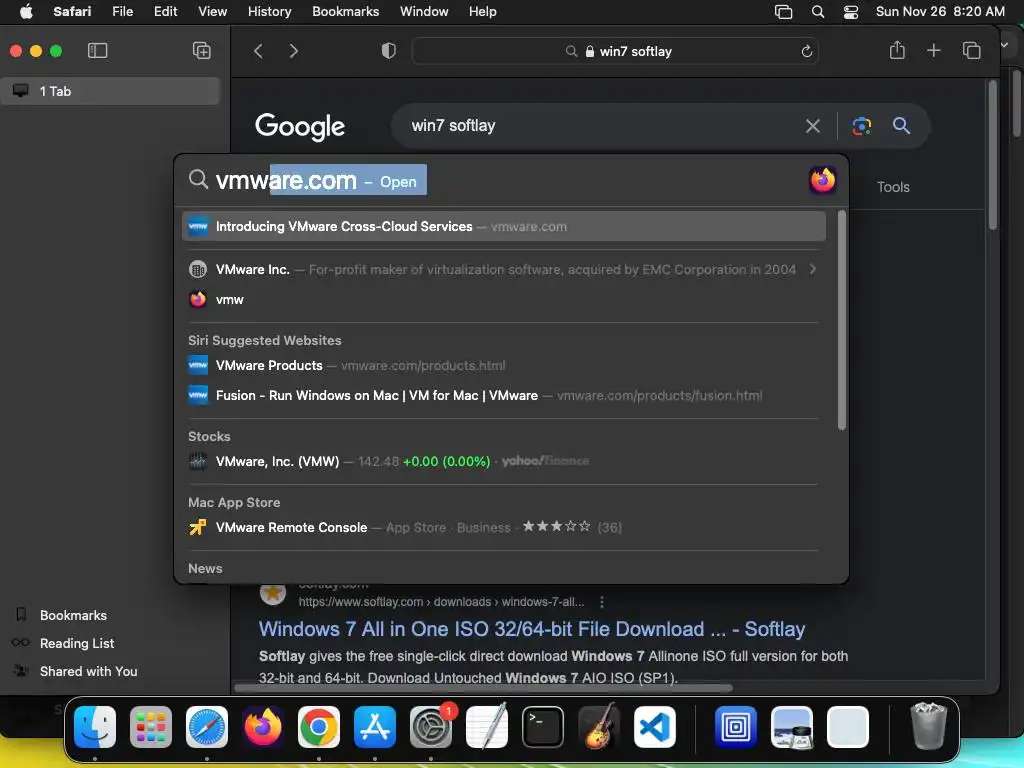Click the menu bar date and time
Viewport: 1024px width, 768px height.
pos(940,12)
